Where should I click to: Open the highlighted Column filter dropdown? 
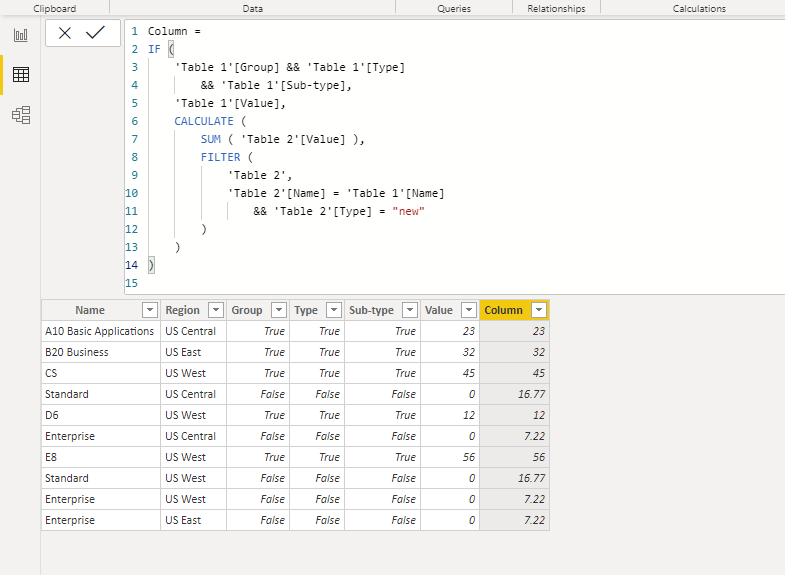pyautogui.click(x=539, y=310)
